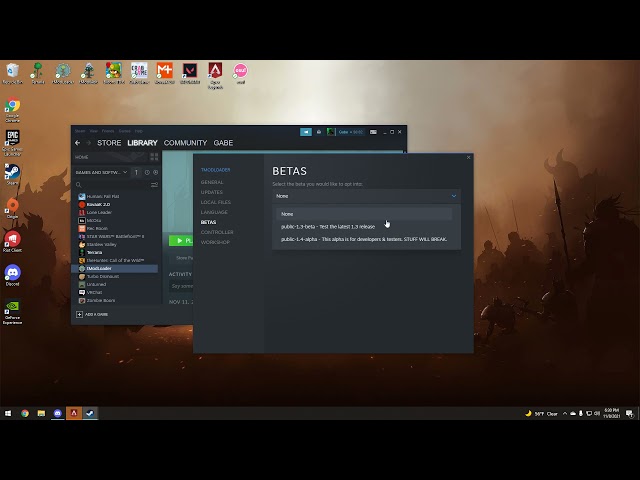This screenshot has height=480, width=640.
Task: Open Language properties tab
Action: pos(214,212)
